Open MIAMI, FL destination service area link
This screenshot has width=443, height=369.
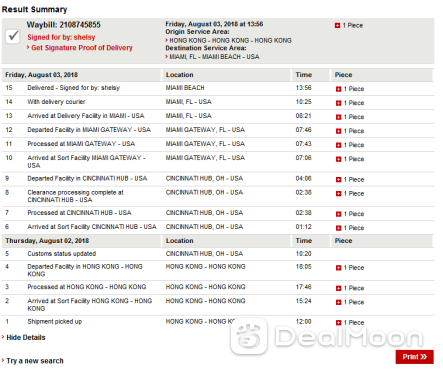click(214, 57)
